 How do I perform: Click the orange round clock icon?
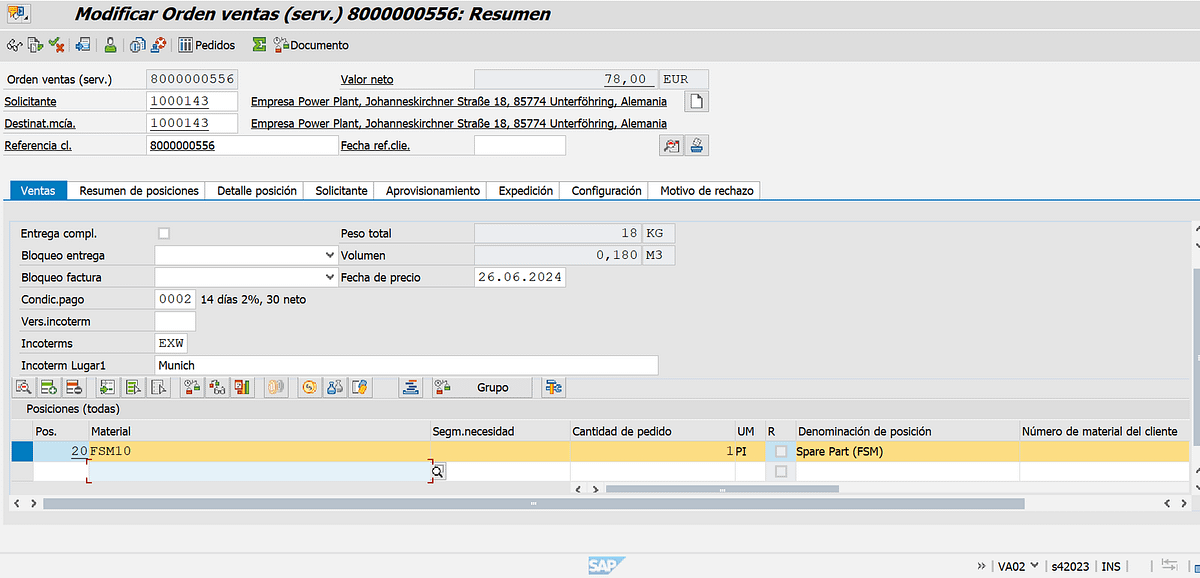click(x=311, y=387)
